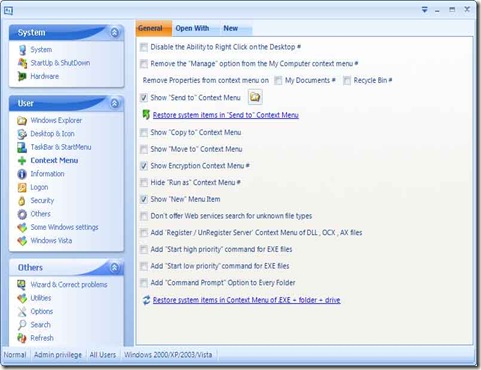Click the System monitor icon in sidebar
Viewport: 481px width, 370px height.
coord(22,50)
